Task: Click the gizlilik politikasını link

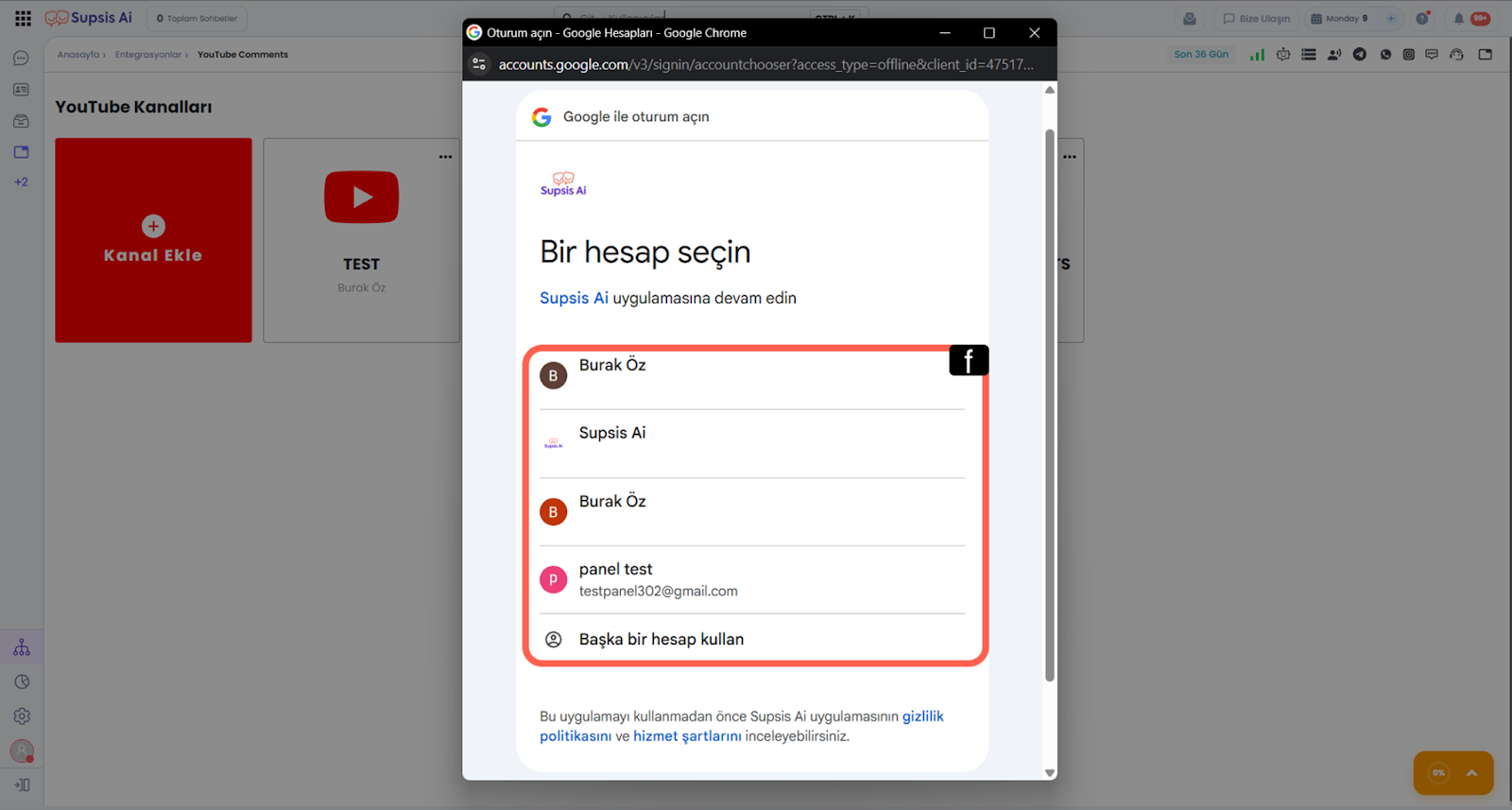Action: pos(922,716)
